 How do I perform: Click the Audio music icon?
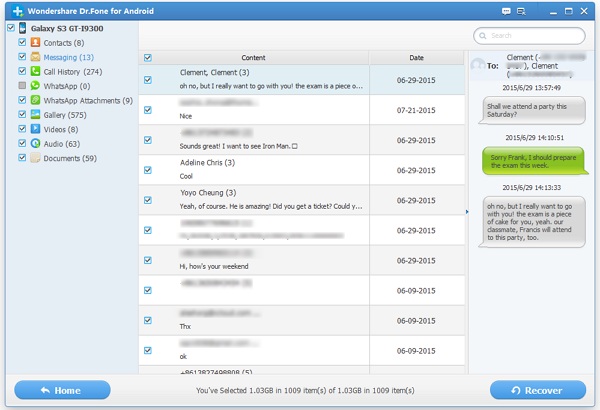click(x=35, y=143)
